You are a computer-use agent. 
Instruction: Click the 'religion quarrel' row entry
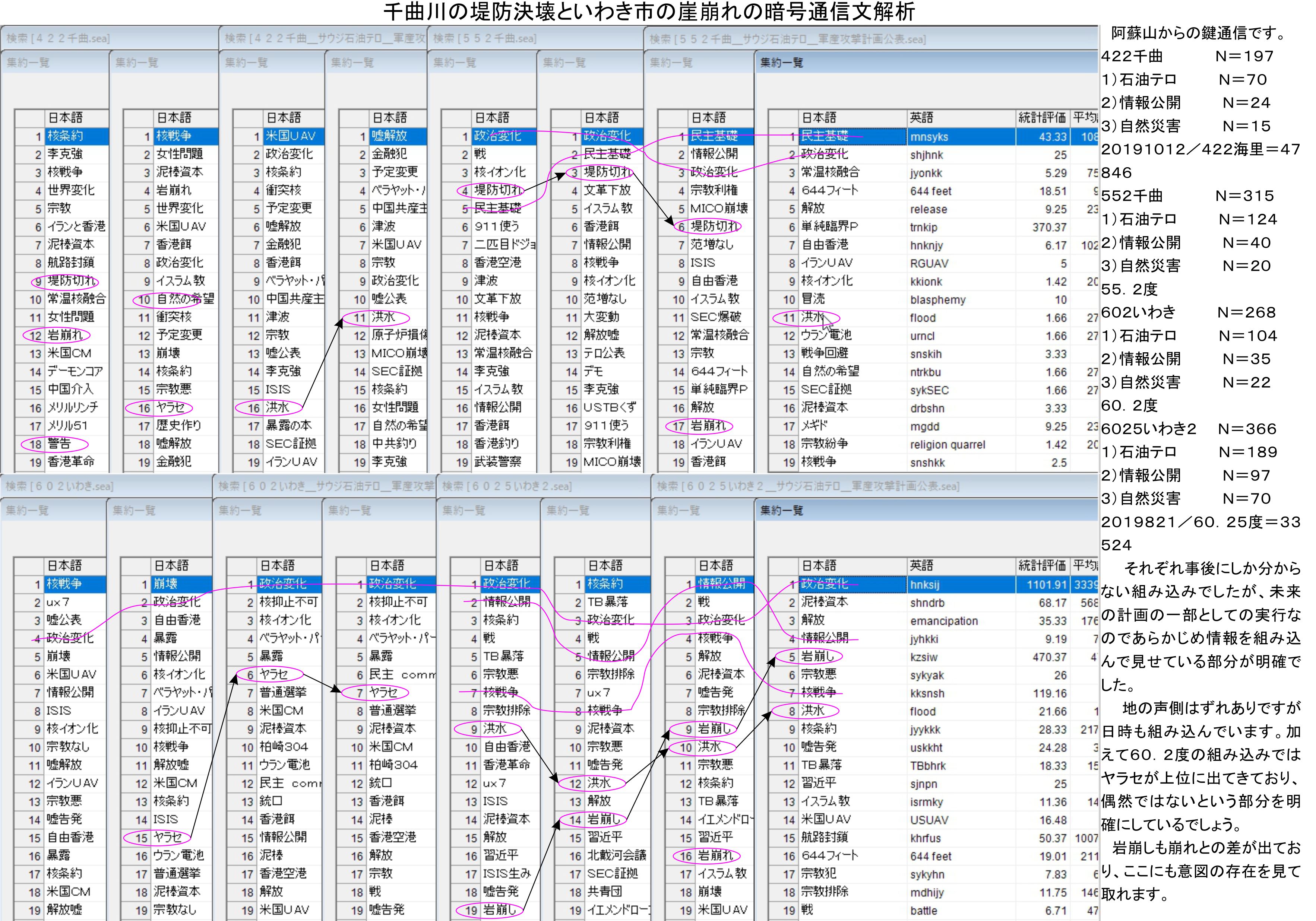pyautogui.click(x=947, y=444)
